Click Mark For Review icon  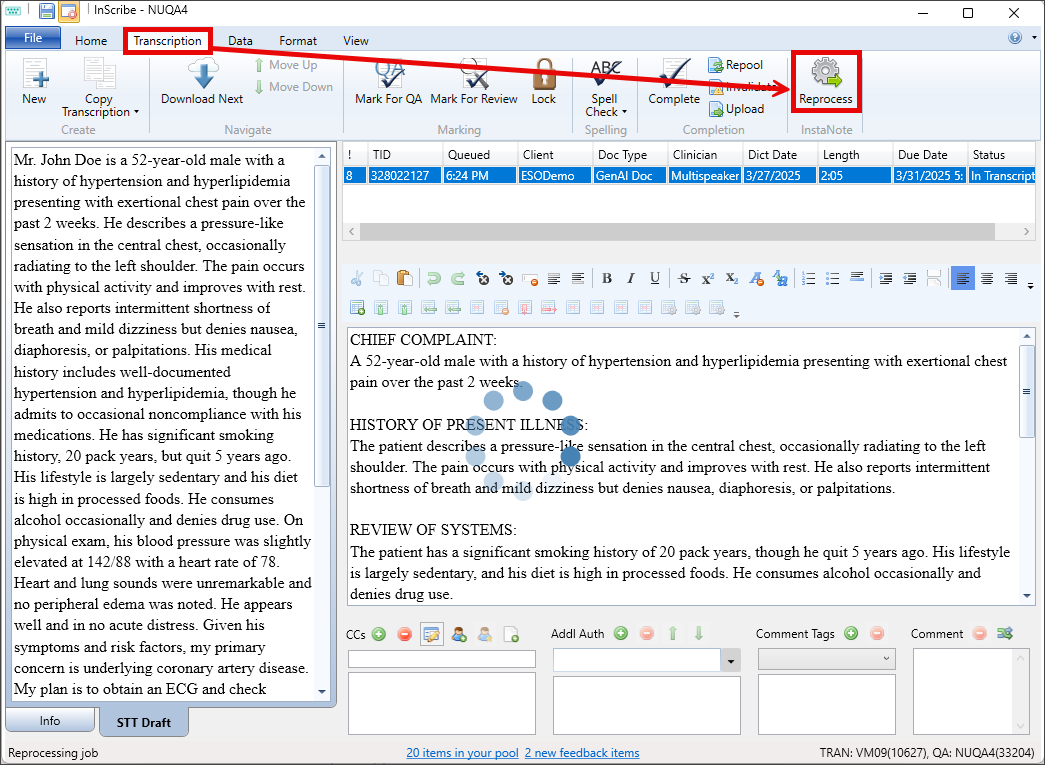(x=473, y=80)
